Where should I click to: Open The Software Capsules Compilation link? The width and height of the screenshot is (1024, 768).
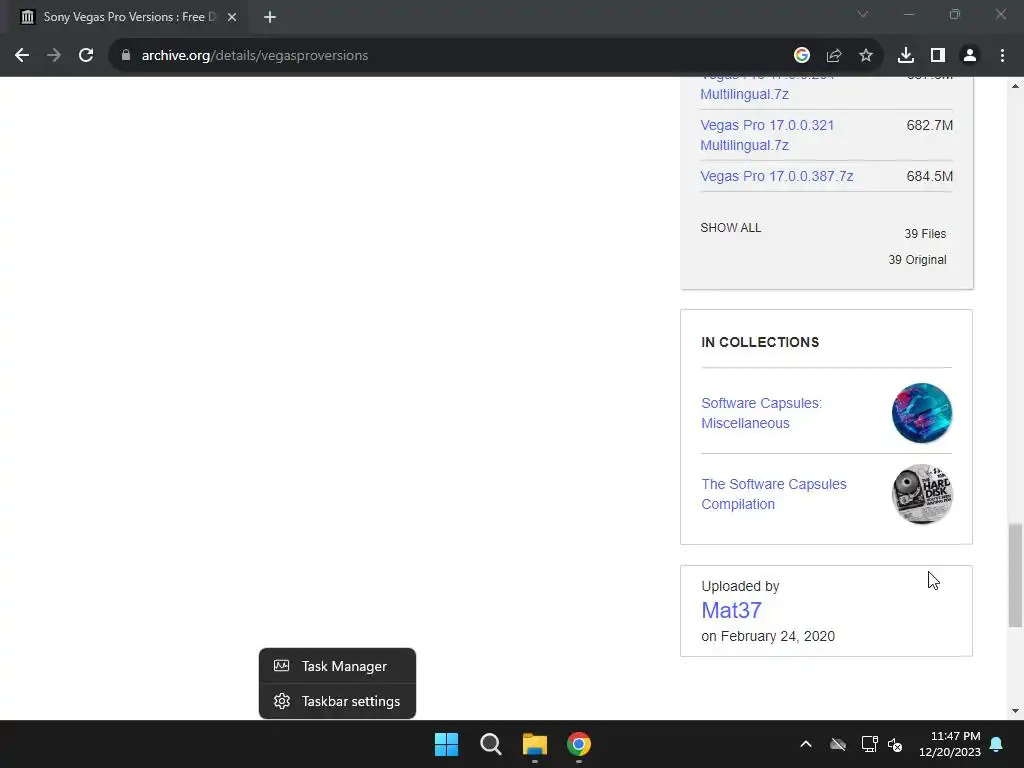point(774,494)
